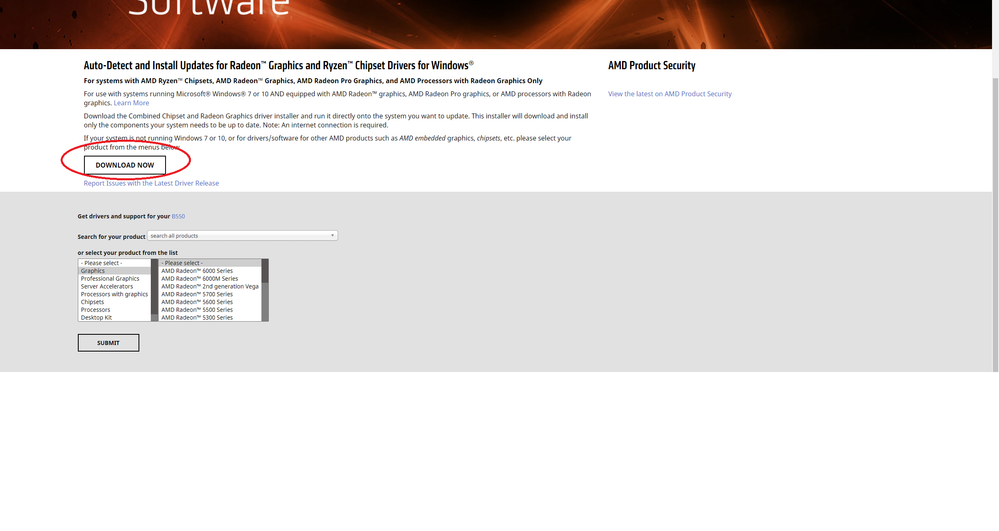Choose AMD Radeon 5700 Series
This screenshot has height=531, width=999.
pyautogui.click(x=210, y=295)
